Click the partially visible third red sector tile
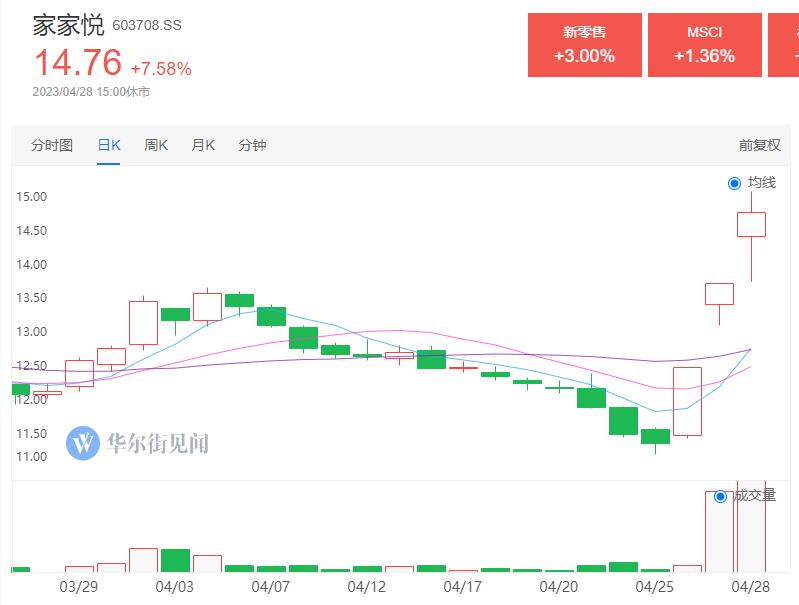Screen dimensions: 799x605 click(x=784, y=45)
